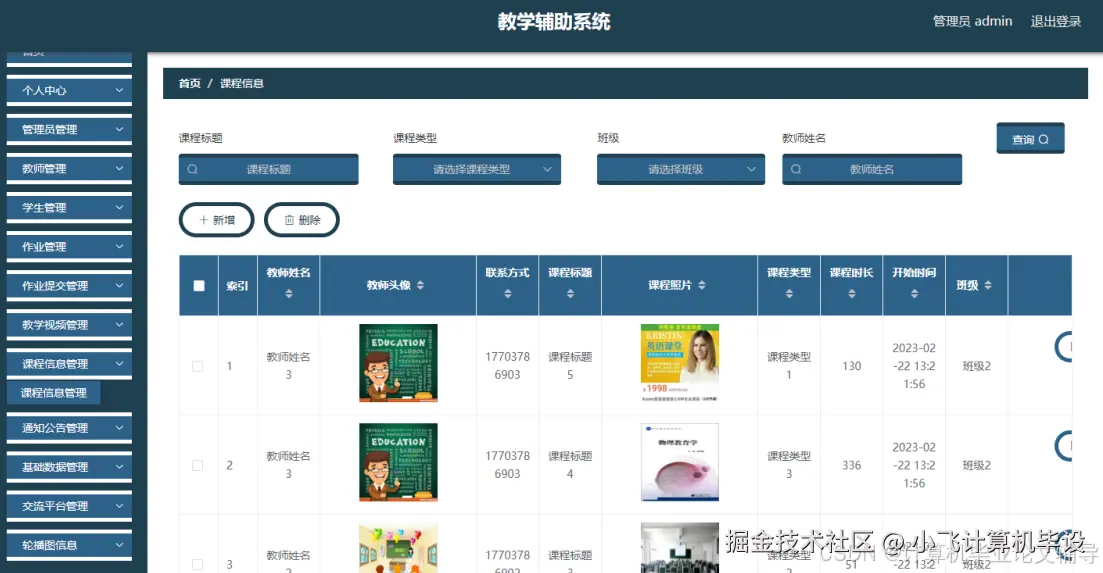
Task: Expand 管理员管理 sidebar menu
Action: click(x=69, y=129)
